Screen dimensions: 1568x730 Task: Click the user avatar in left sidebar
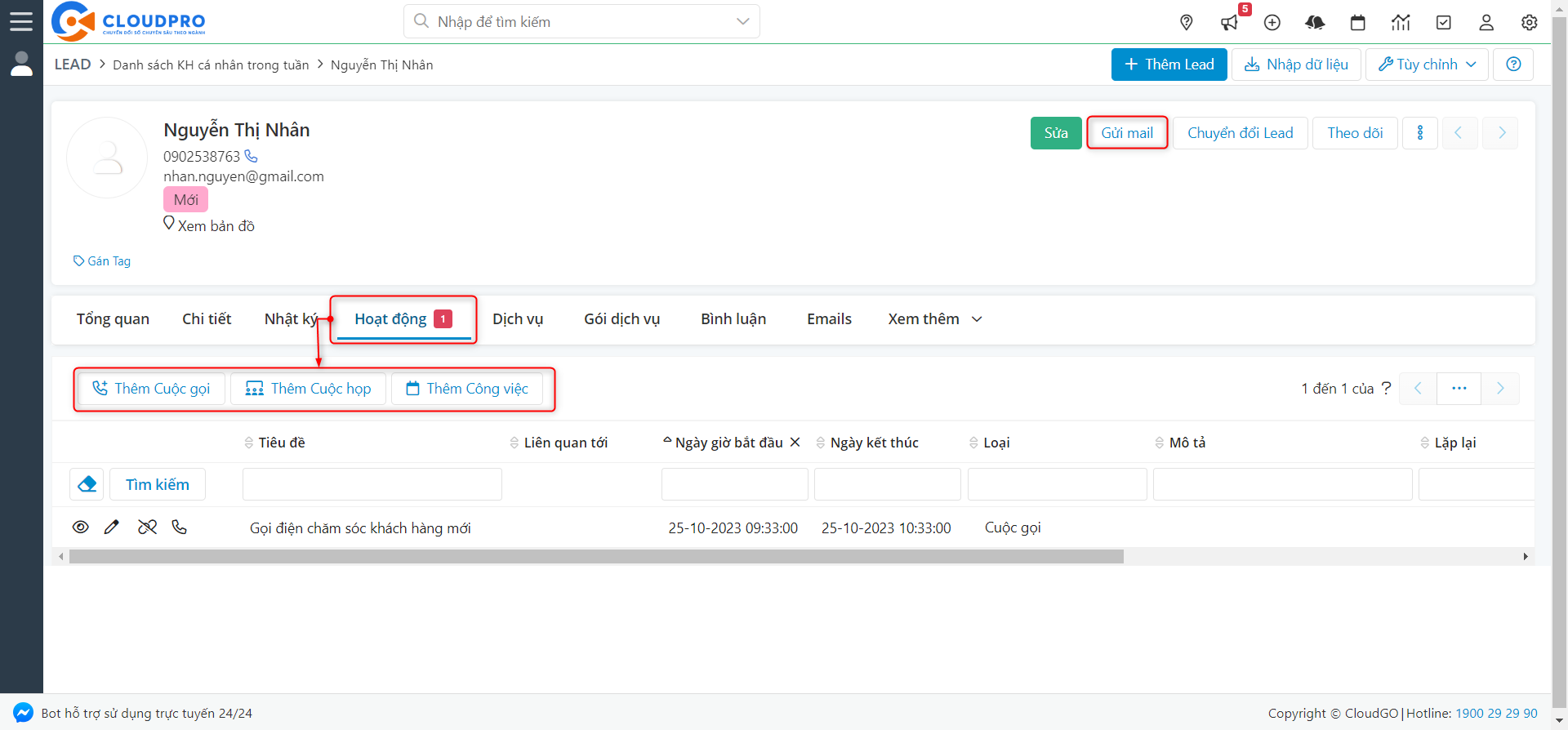[x=21, y=64]
